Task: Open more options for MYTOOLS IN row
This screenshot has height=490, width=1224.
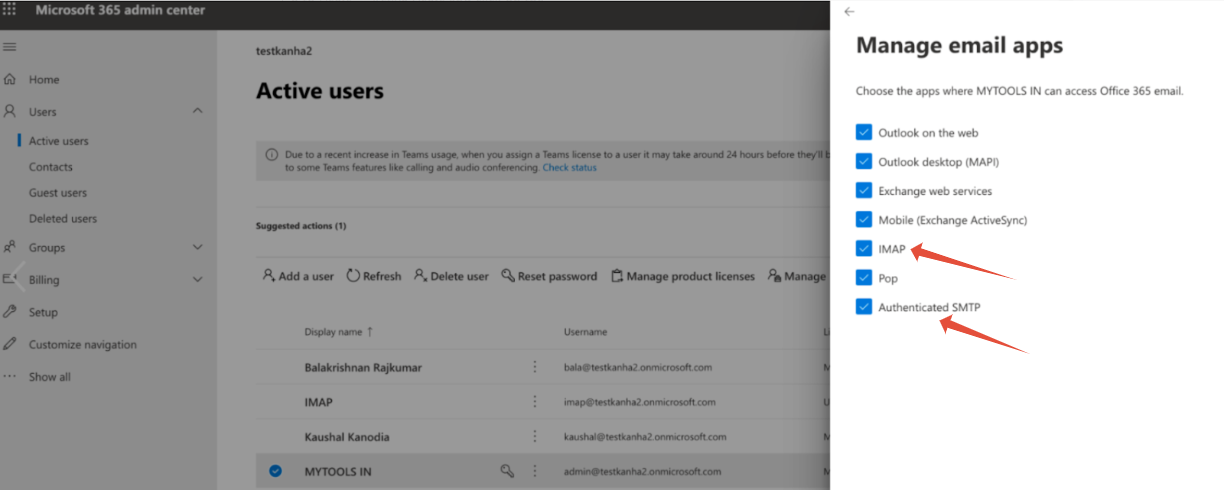Action: pyautogui.click(x=535, y=470)
